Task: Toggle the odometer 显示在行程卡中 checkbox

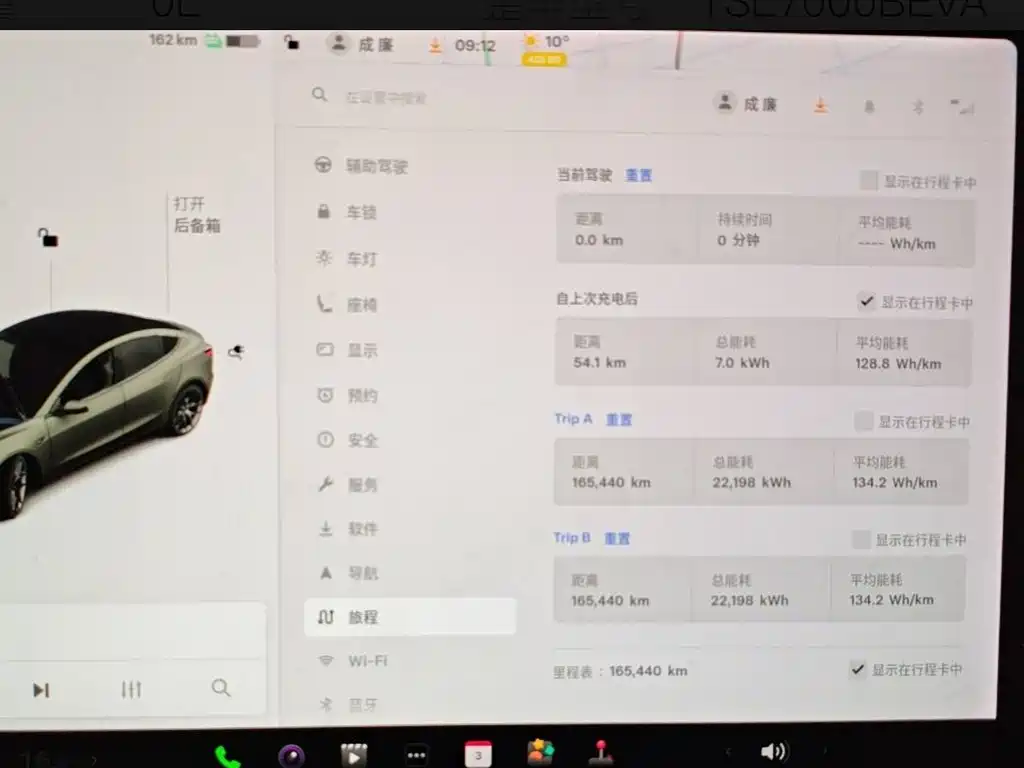Action: tap(858, 669)
